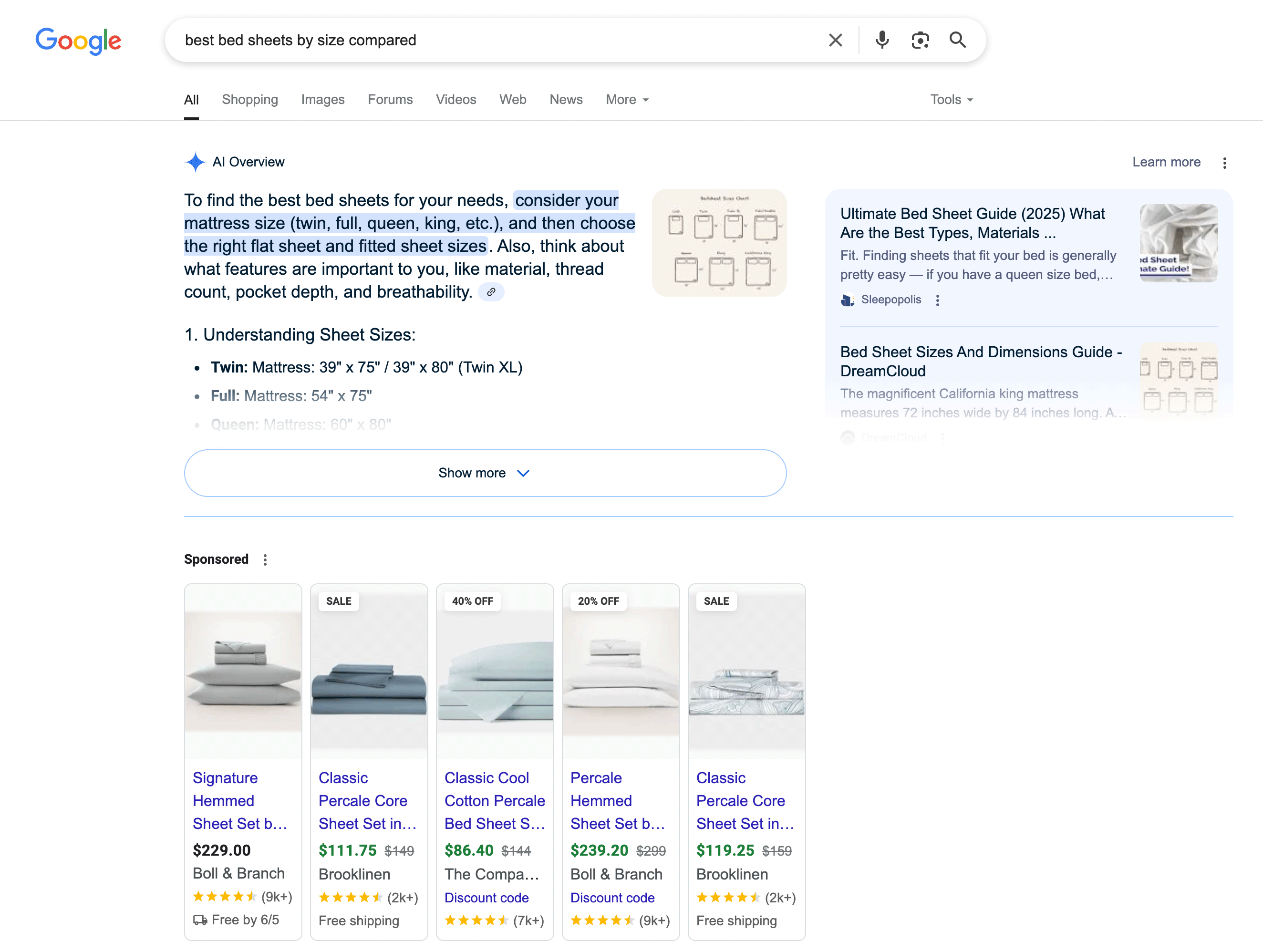Expand the More search filters dropdown
This screenshot has width=1263, height=952.
point(627,99)
